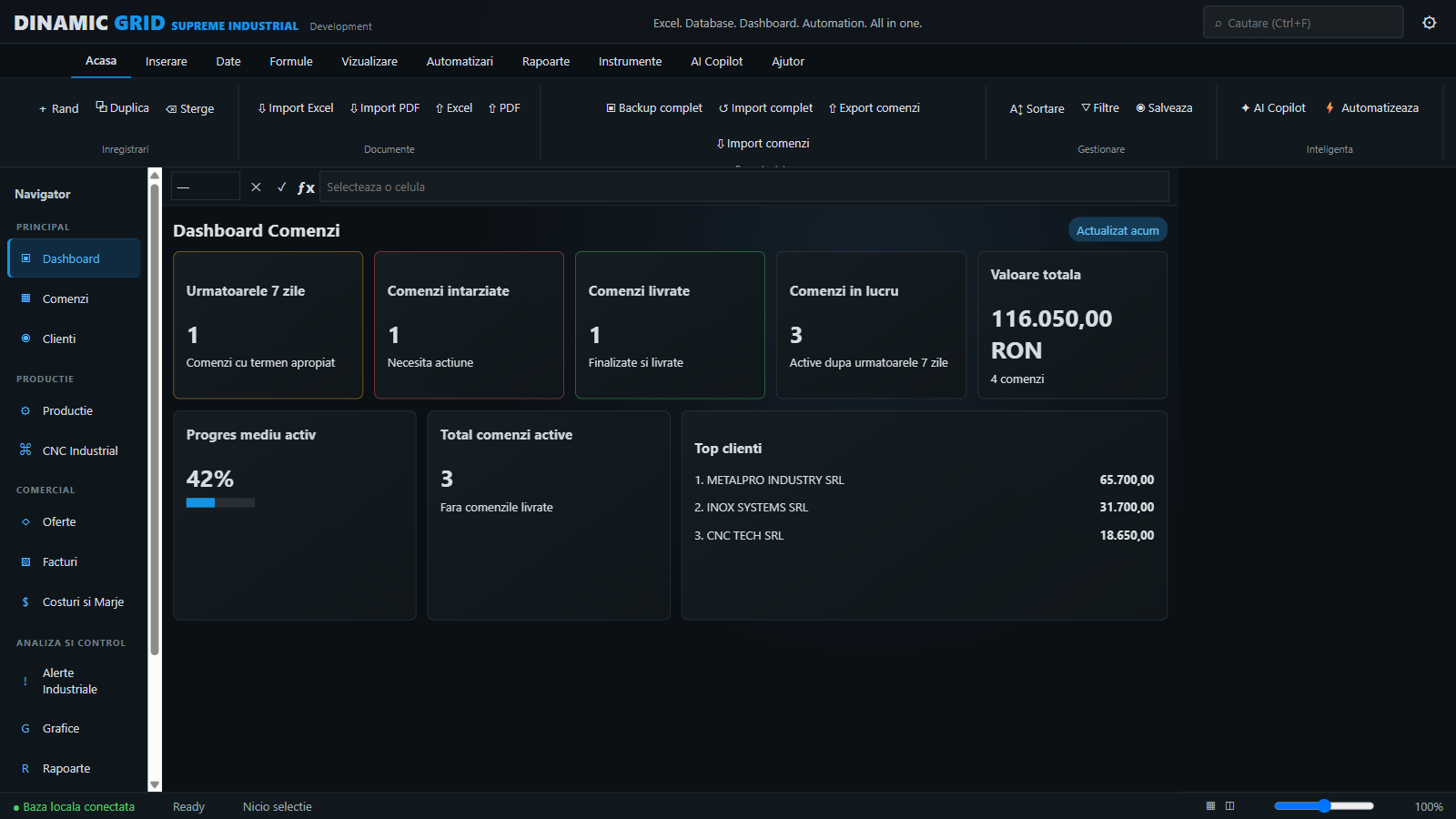
Task: Select METALPRO INDUSTRY SRL client row
Action: [924, 480]
